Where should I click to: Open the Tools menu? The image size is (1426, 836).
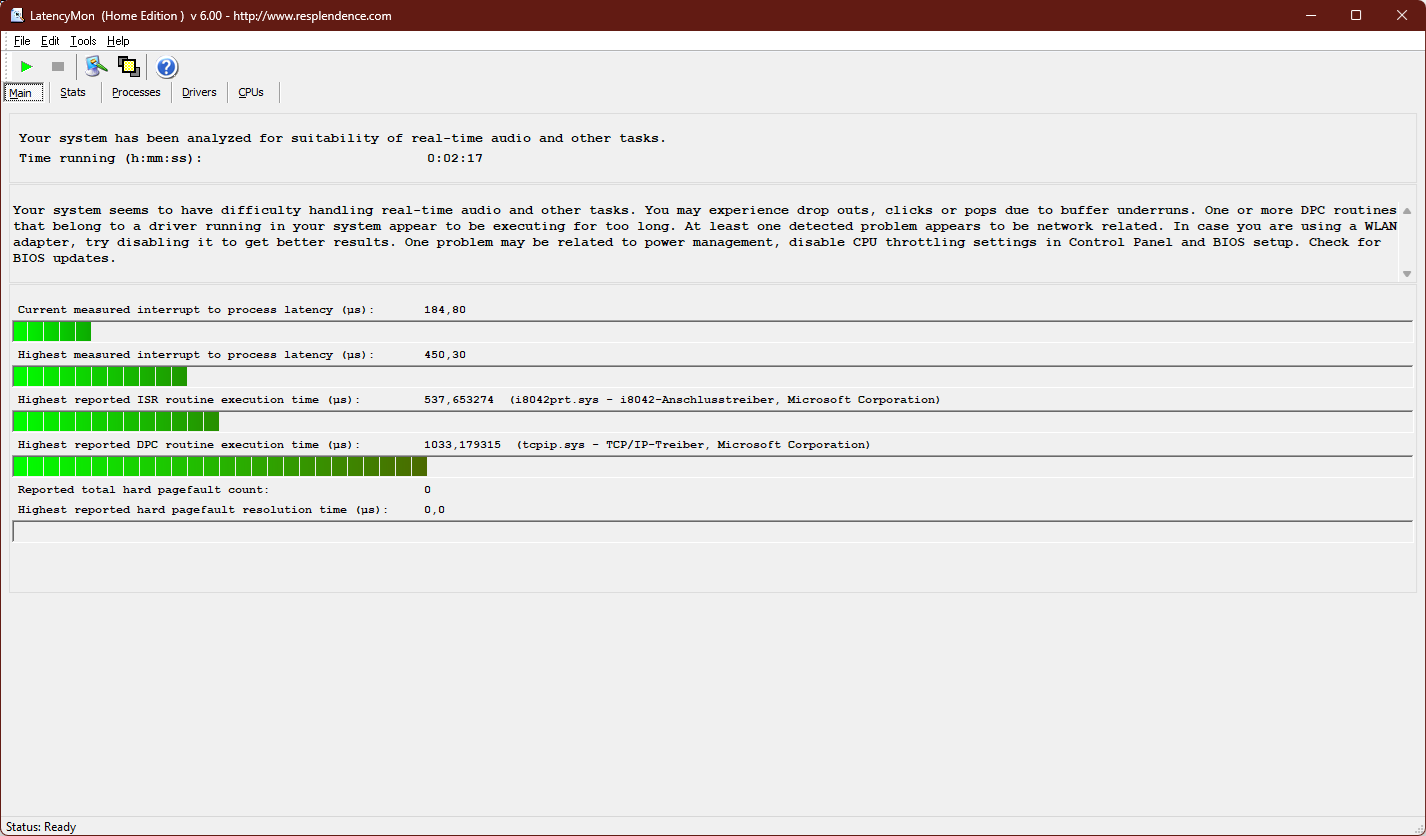point(83,41)
